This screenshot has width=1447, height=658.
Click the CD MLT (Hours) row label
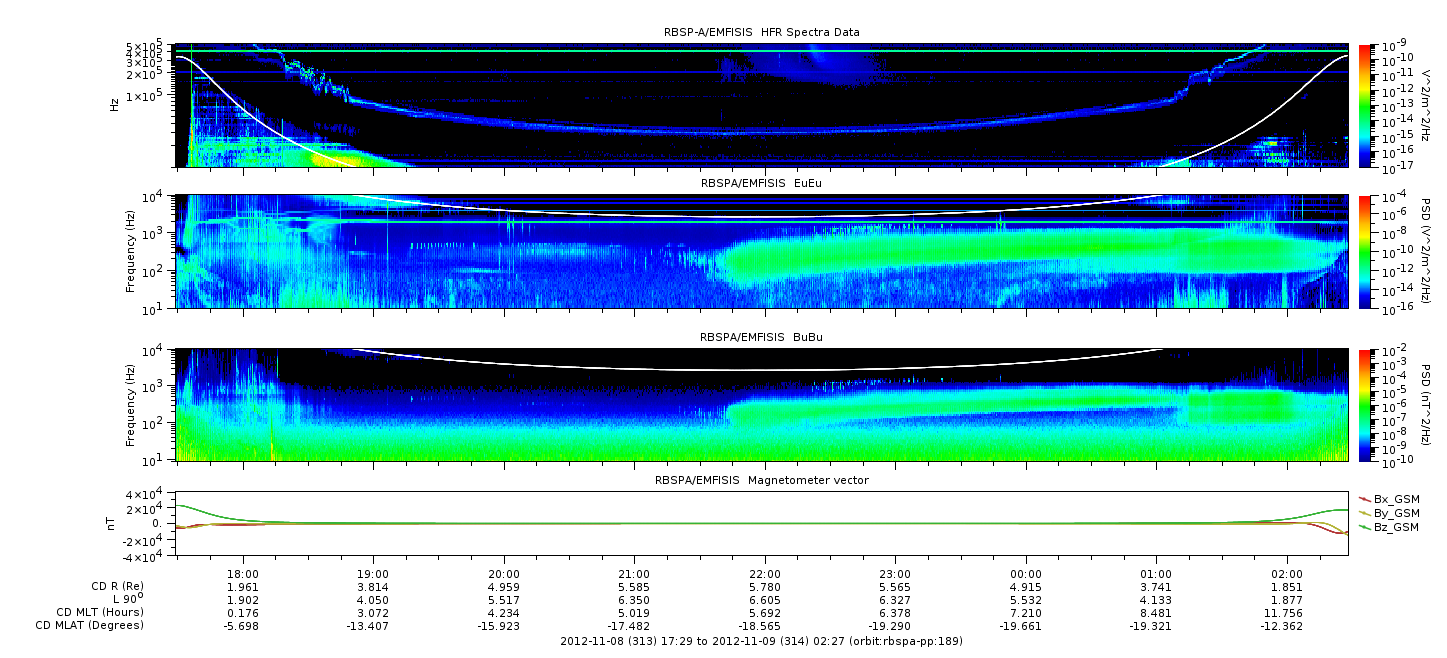click(99, 612)
